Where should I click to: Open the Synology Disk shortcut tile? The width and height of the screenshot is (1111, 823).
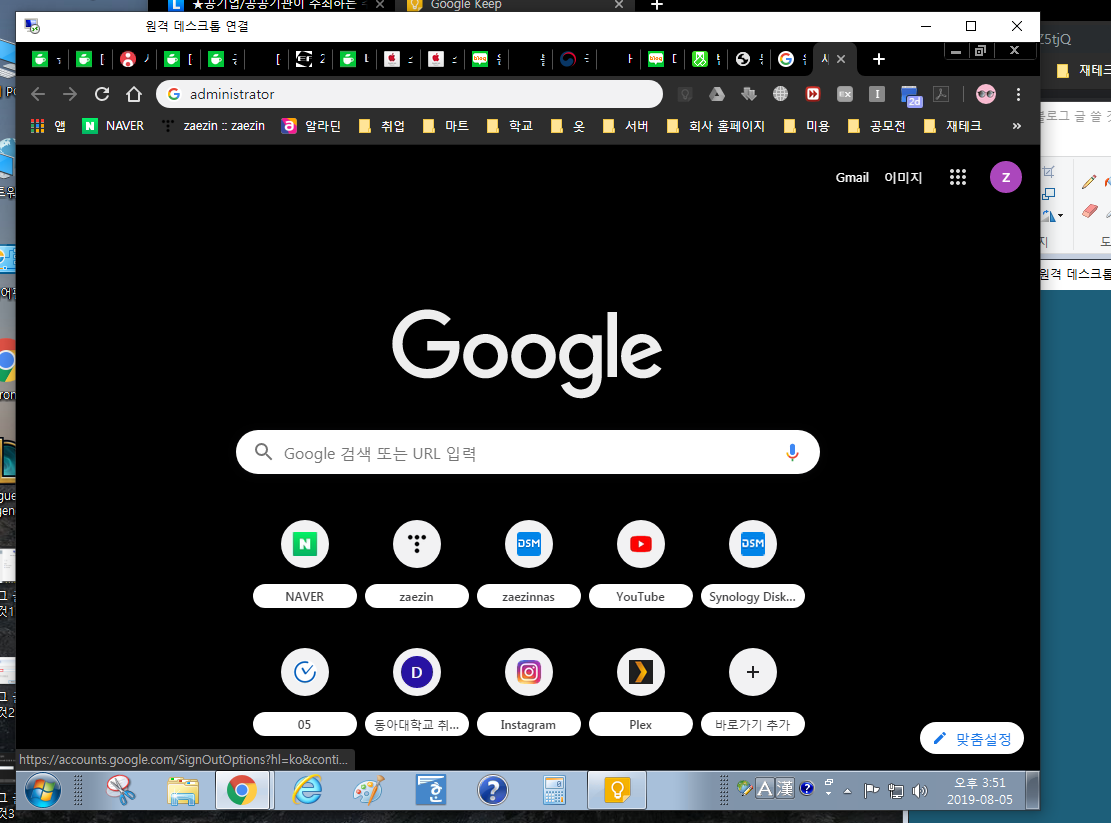(x=752, y=564)
